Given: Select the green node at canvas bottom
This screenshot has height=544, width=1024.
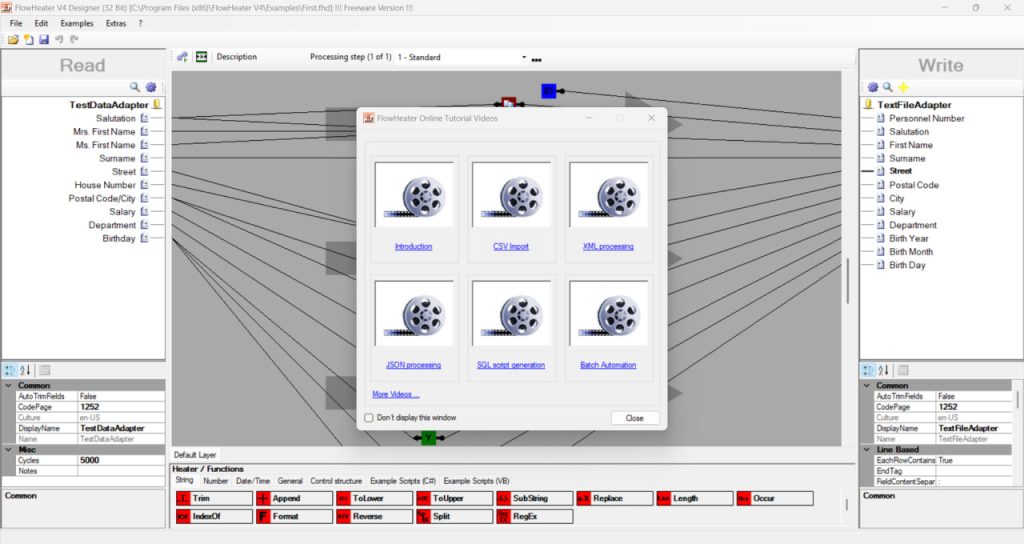Looking at the screenshot, I should [x=428, y=438].
